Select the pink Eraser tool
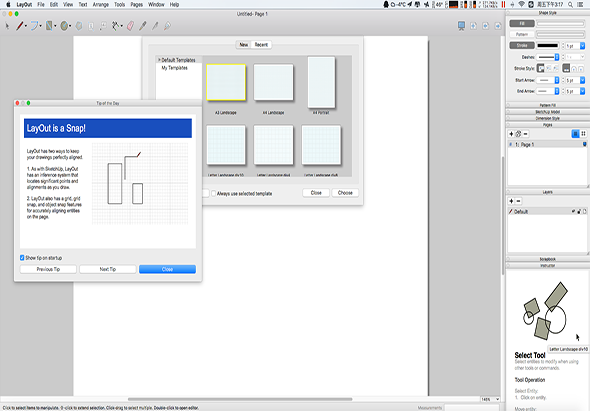The width and height of the screenshot is (590, 411). pos(131,26)
